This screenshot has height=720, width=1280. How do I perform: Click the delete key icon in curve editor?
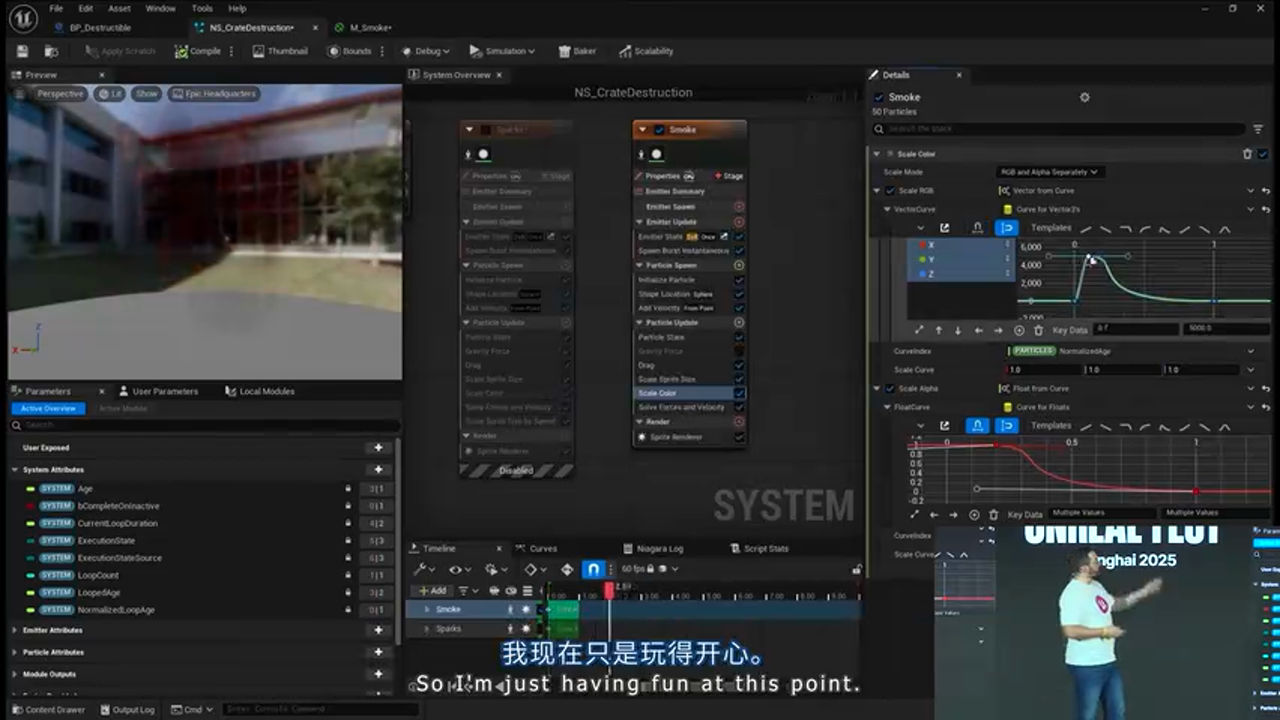click(1038, 330)
